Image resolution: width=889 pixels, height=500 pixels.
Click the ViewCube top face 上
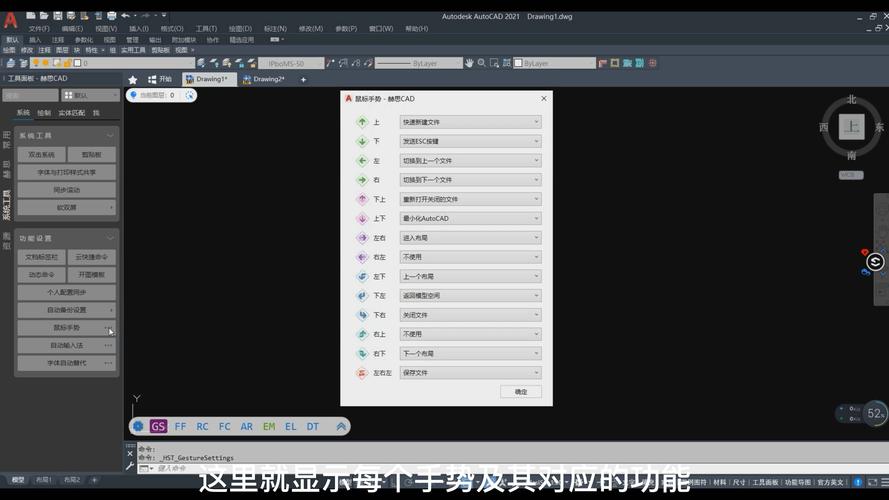tap(851, 127)
